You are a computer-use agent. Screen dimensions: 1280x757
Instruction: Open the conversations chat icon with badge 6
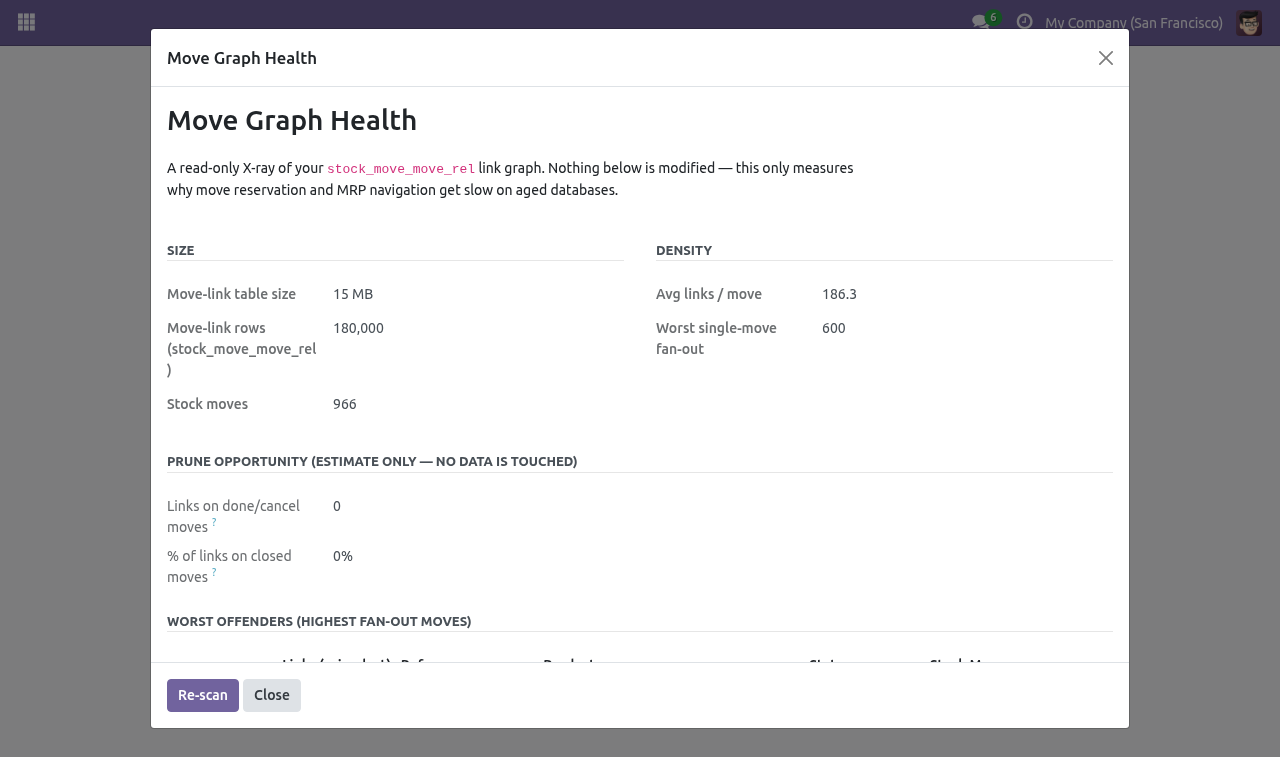(984, 21)
